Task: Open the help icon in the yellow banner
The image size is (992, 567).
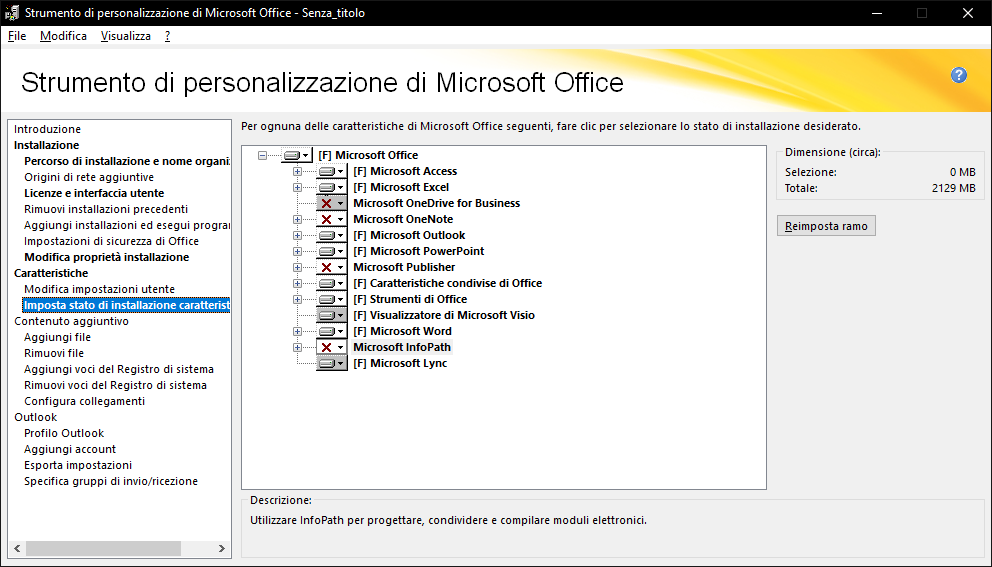Action: [x=958, y=75]
